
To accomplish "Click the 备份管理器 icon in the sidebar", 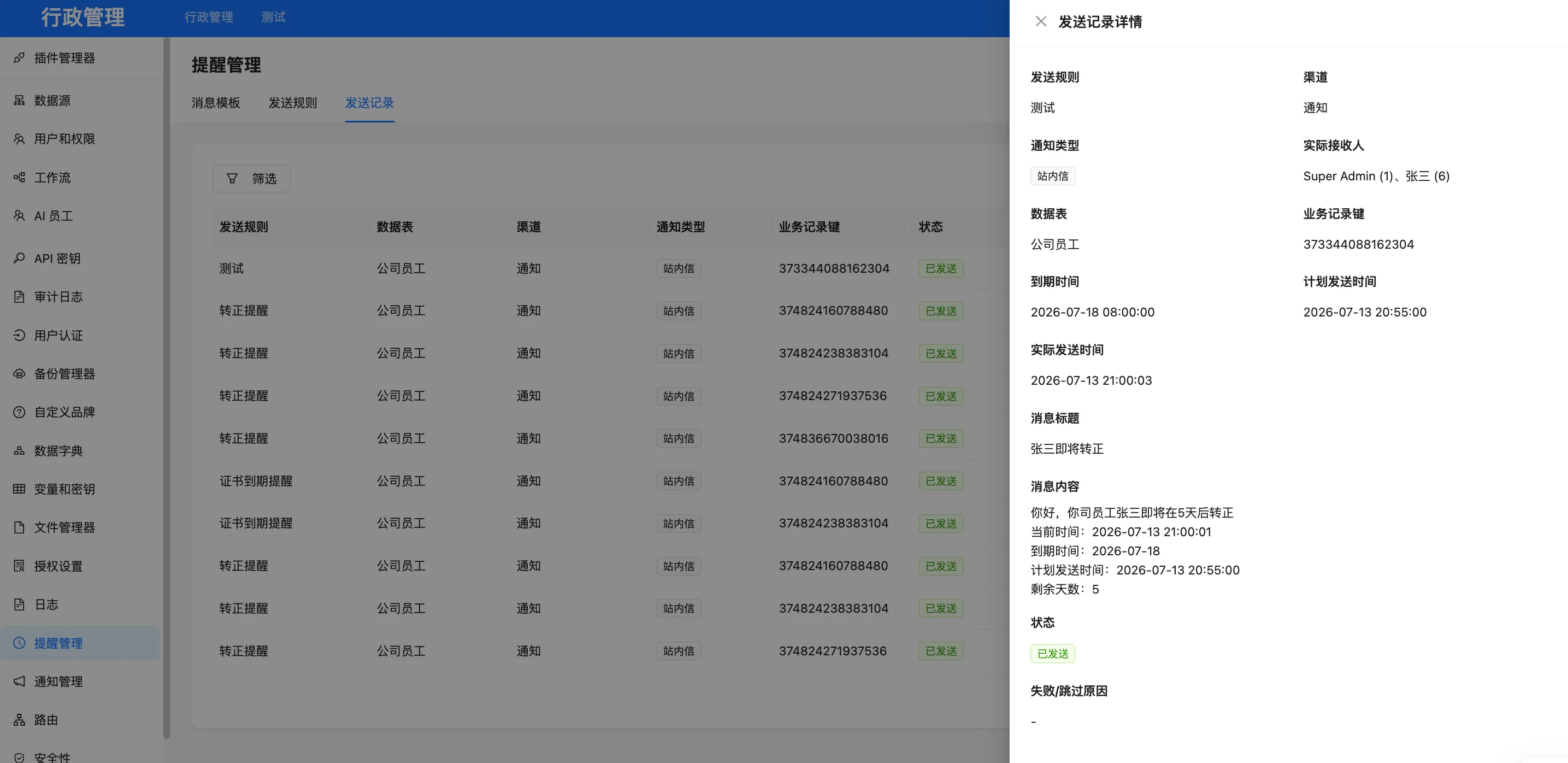I will click(20, 373).
